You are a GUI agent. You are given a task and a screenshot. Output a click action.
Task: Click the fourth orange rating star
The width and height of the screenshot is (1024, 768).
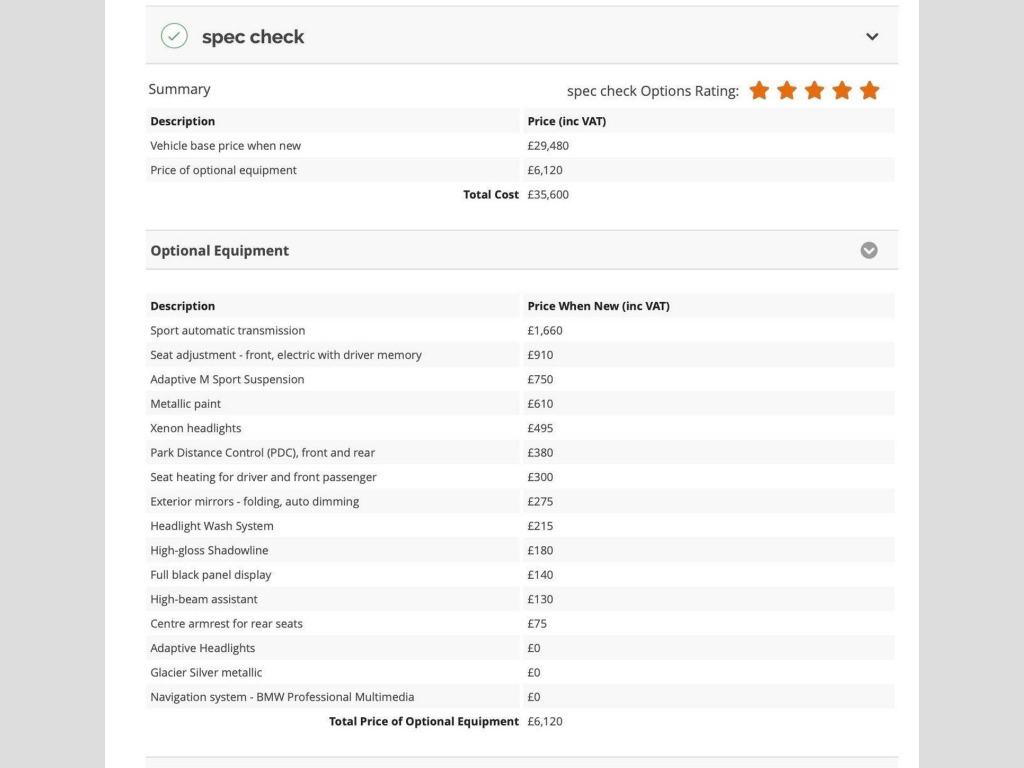(x=842, y=91)
